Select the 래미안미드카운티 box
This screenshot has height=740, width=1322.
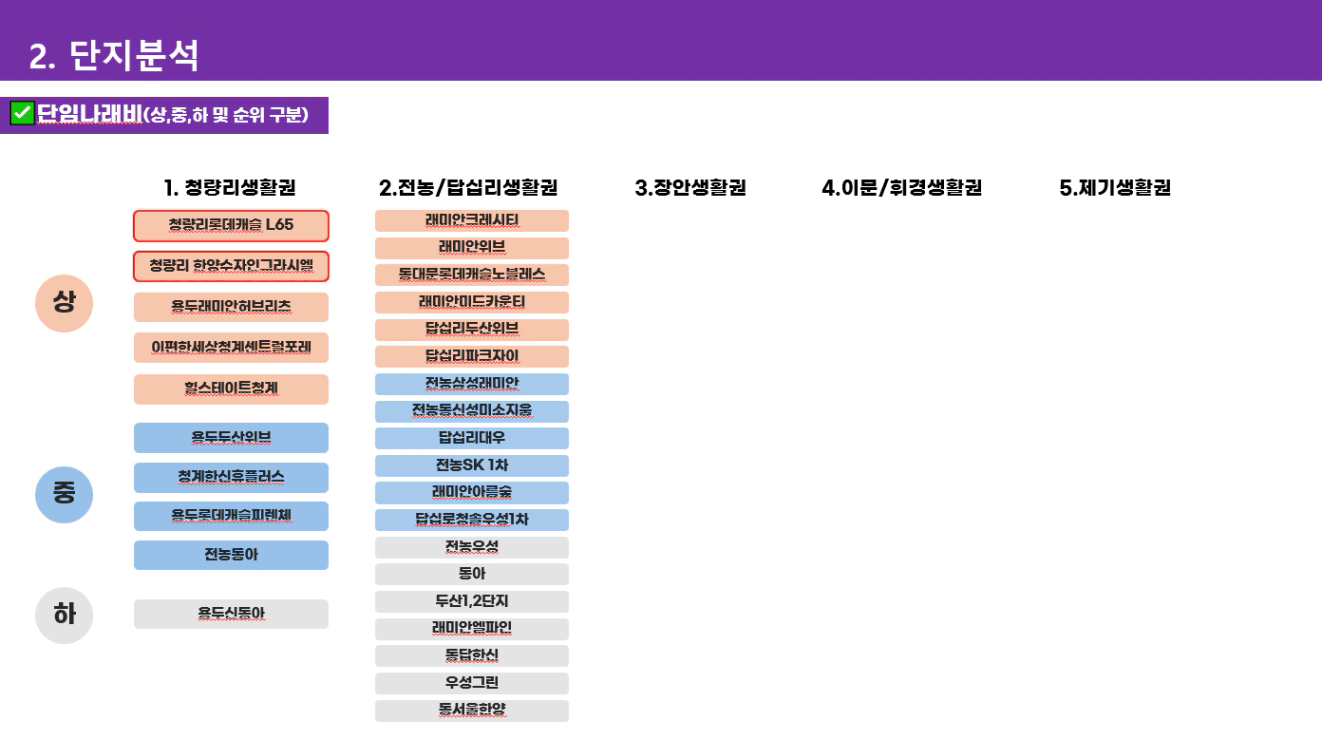pos(472,302)
